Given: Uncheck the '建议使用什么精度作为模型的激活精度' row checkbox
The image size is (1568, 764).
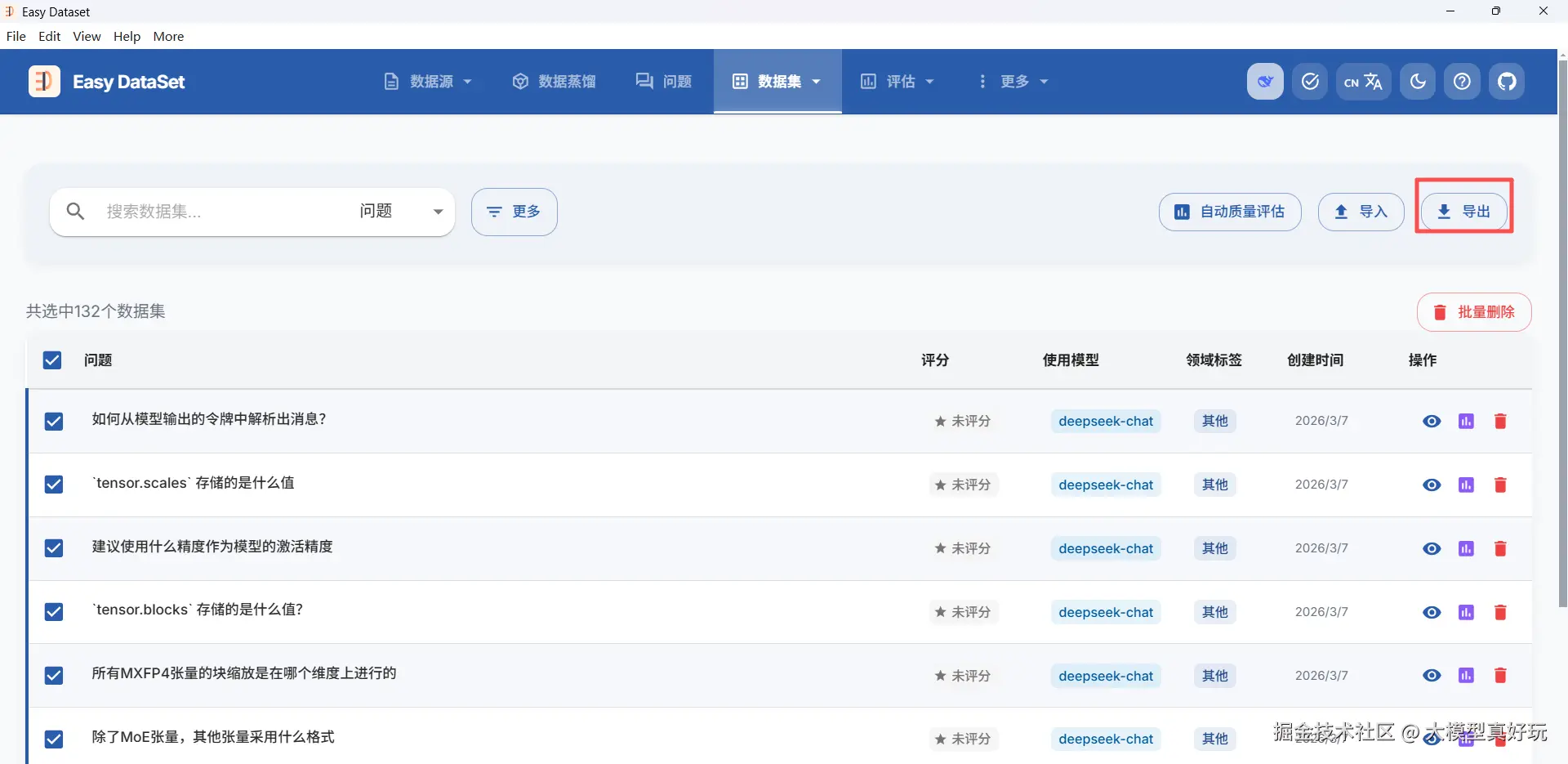Looking at the screenshot, I should 54,548.
